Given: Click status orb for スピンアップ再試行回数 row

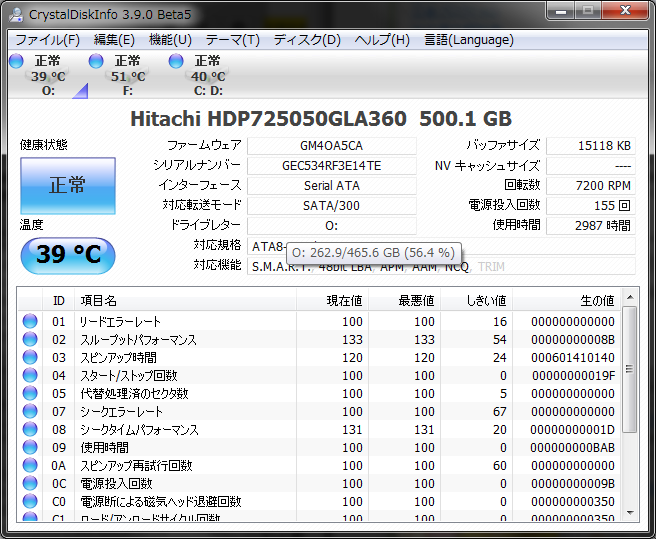Looking at the screenshot, I should pyautogui.click(x=30, y=465).
